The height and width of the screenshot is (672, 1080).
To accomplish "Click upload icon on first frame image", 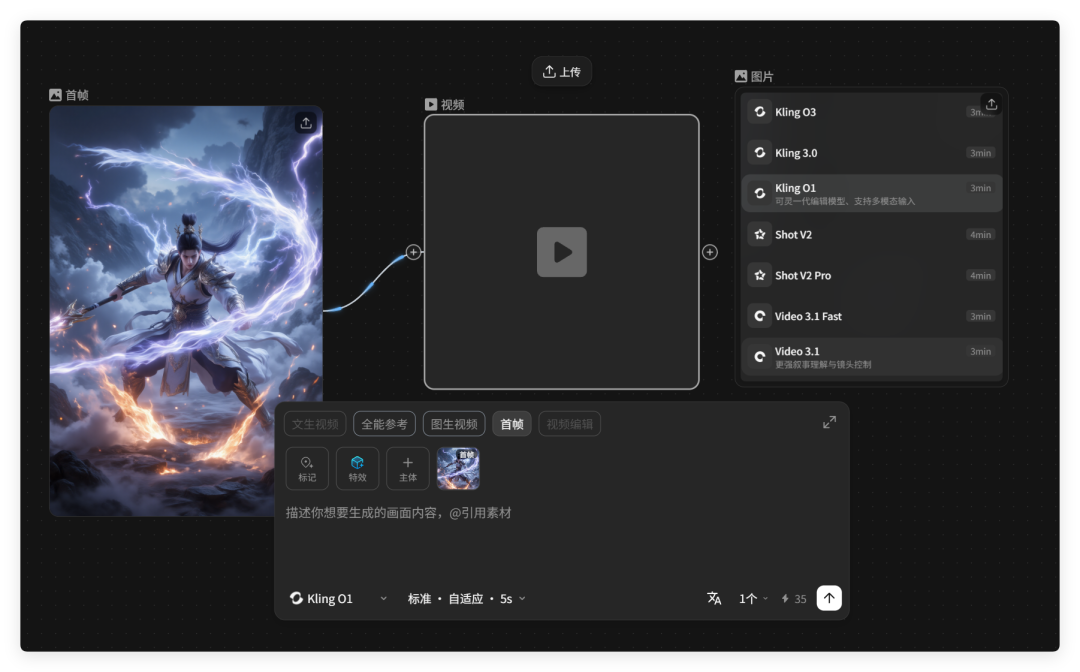I will point(306,123).
